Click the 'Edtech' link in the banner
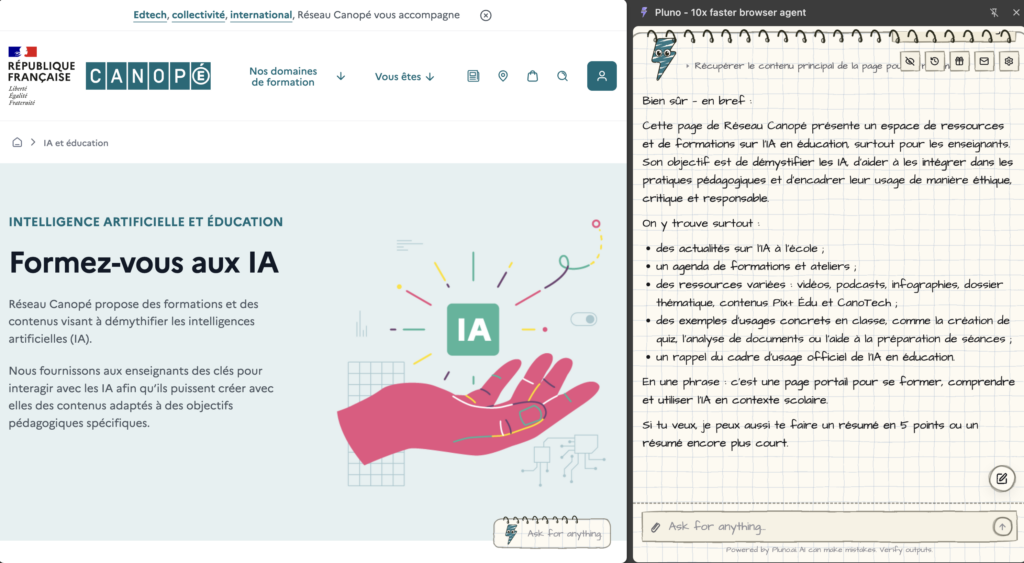The height and width of the screenshot is (563, 1024). (150, 15)
